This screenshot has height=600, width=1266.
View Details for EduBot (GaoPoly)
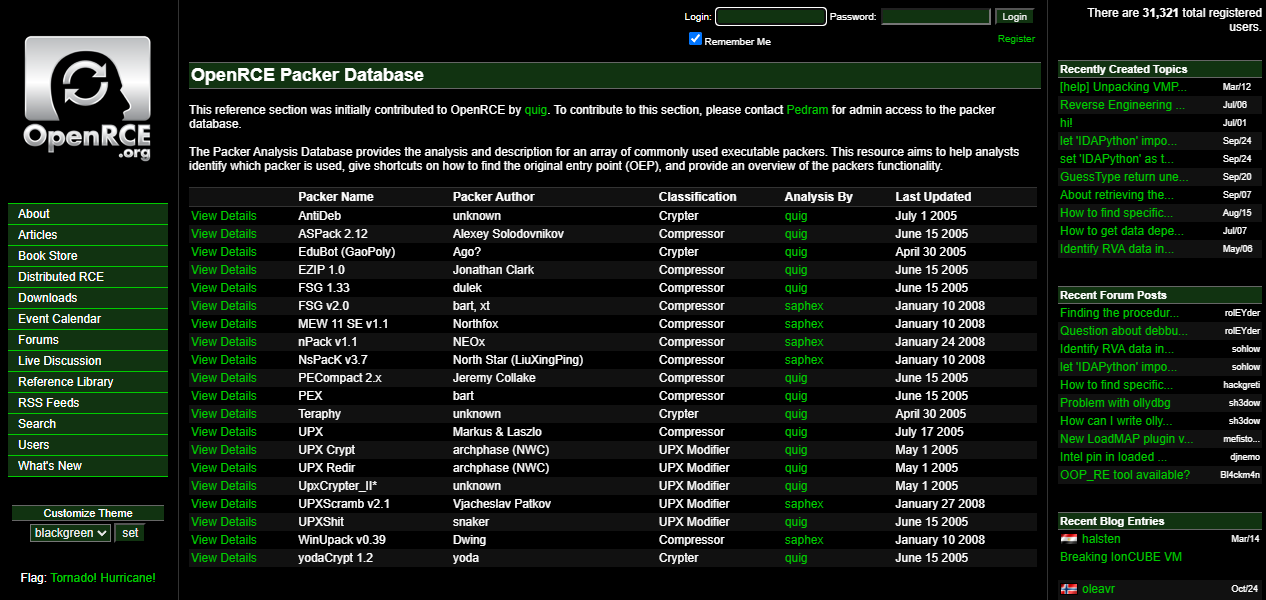[x=224, y=252]
